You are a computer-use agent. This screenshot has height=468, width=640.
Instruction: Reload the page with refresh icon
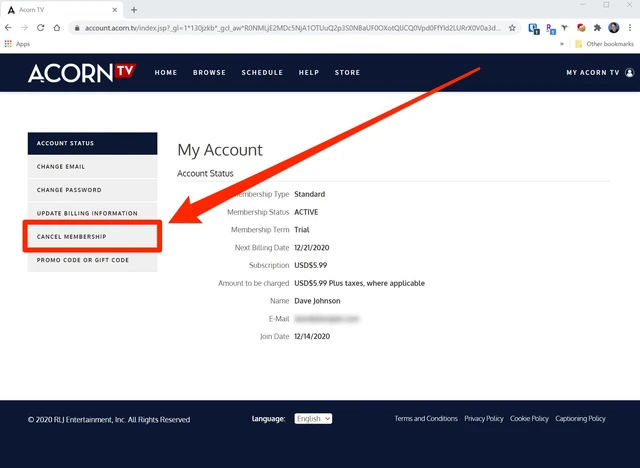click(x=40, y=28)
